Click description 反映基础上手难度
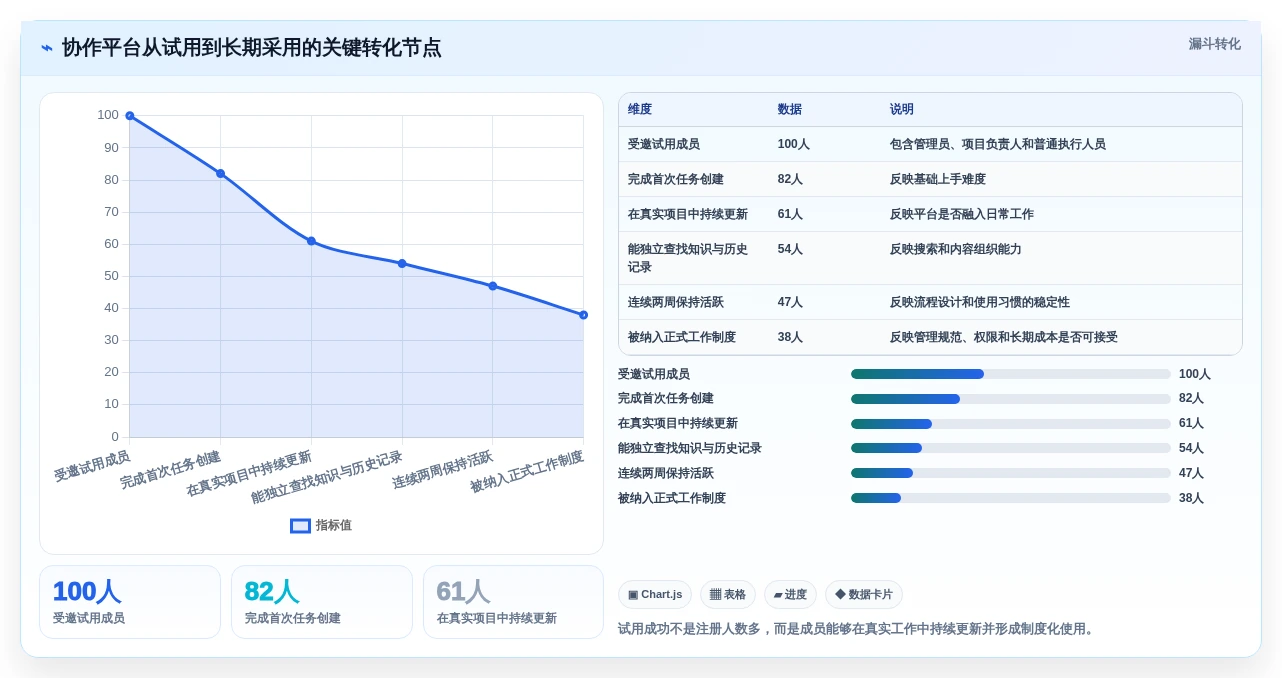Viewport: 1282px width, 678px height. point(938,179)
